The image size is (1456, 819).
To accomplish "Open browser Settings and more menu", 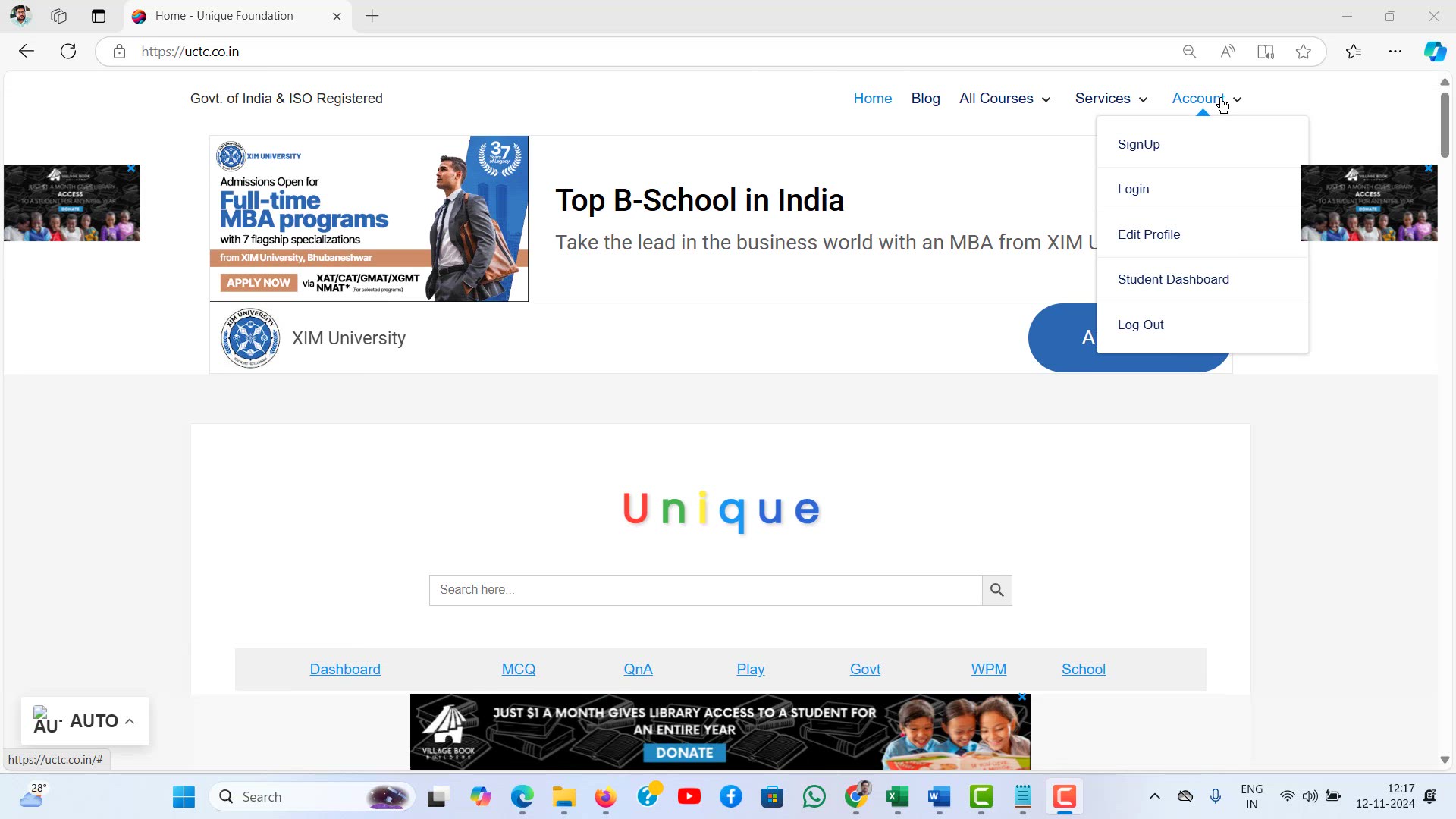I will click(x=1395, y=52).
